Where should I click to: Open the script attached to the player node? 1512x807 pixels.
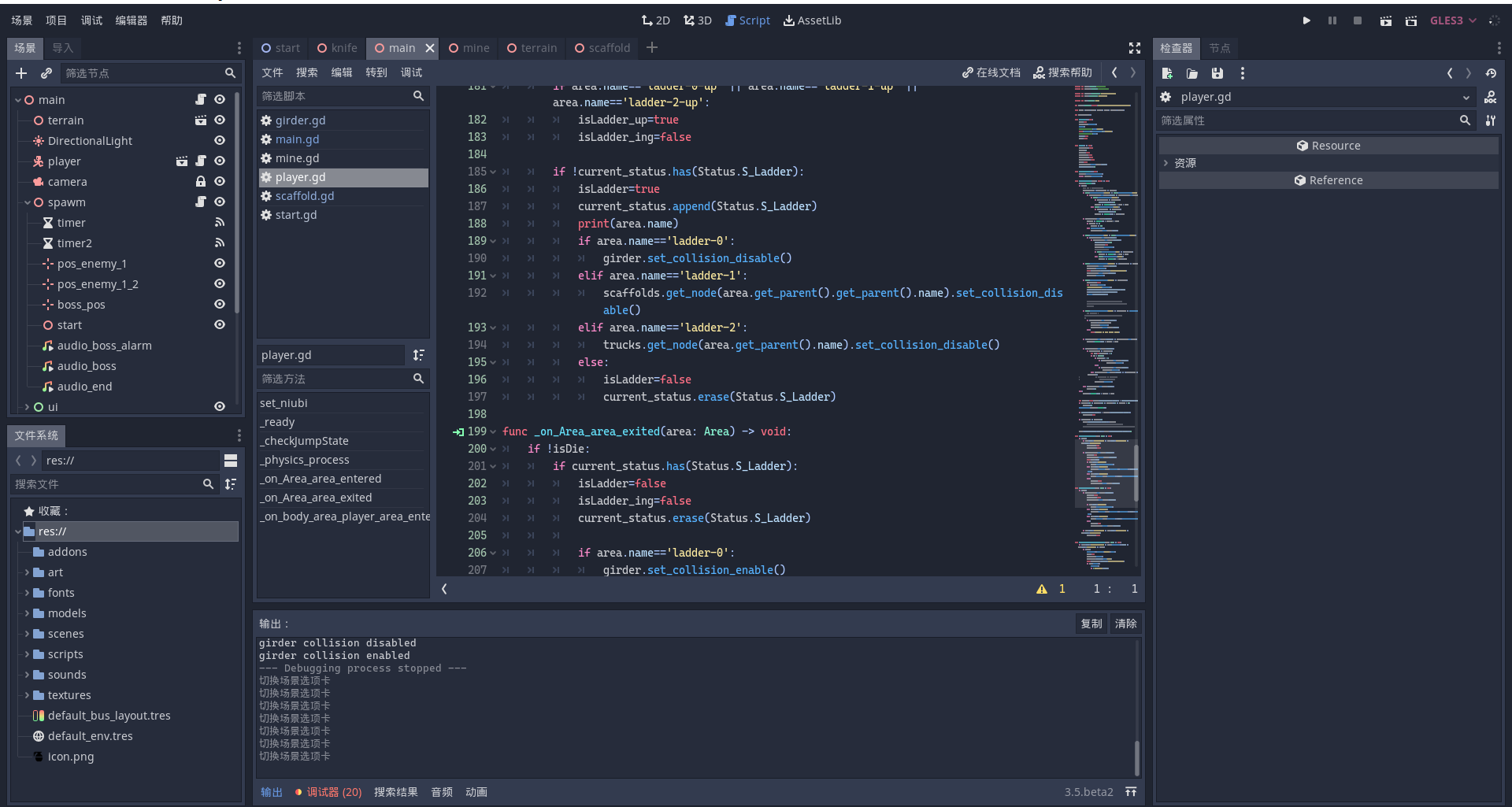pos(201,161)
